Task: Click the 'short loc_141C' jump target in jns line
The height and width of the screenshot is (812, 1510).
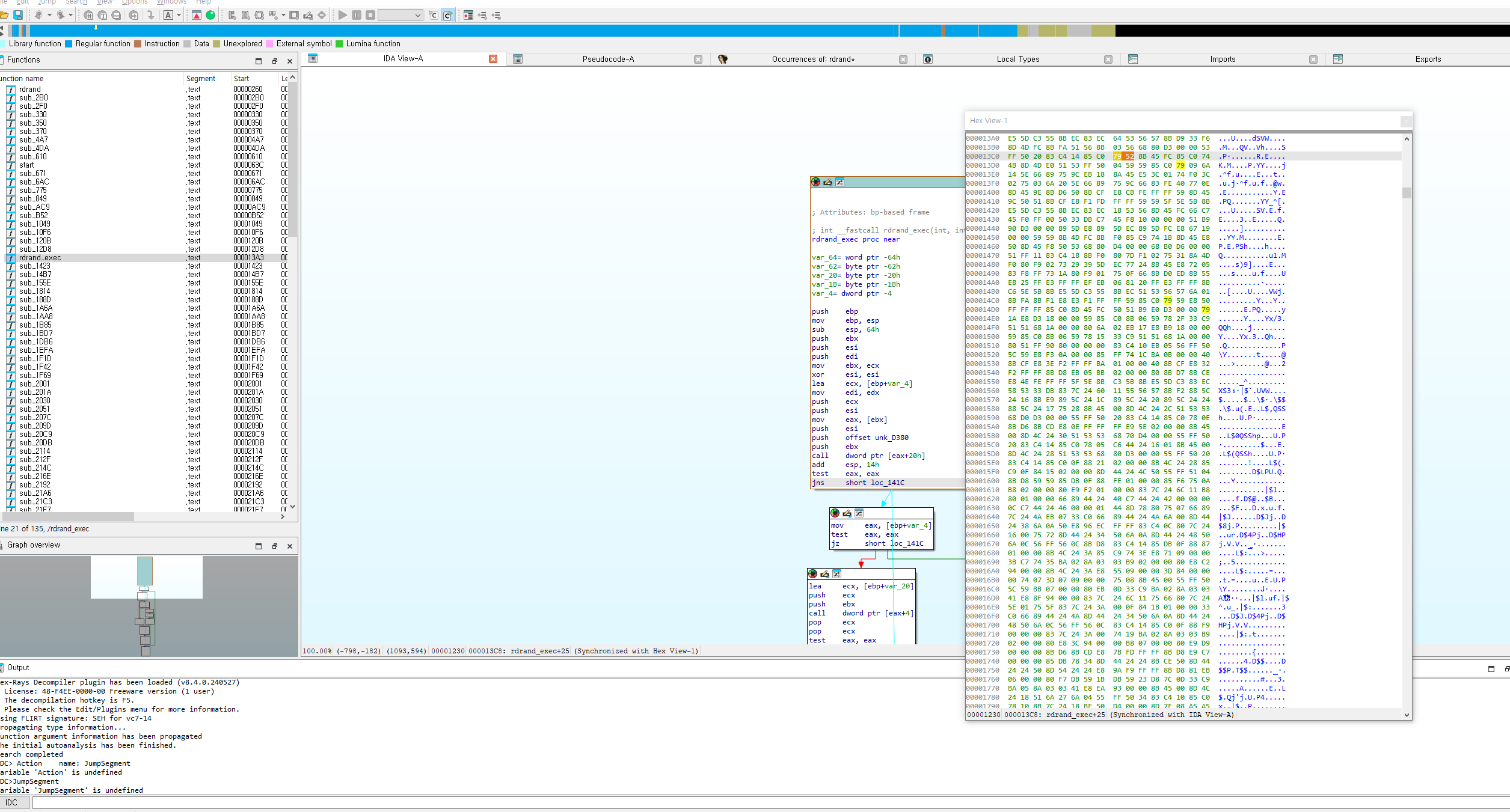Action: [874, 483]
